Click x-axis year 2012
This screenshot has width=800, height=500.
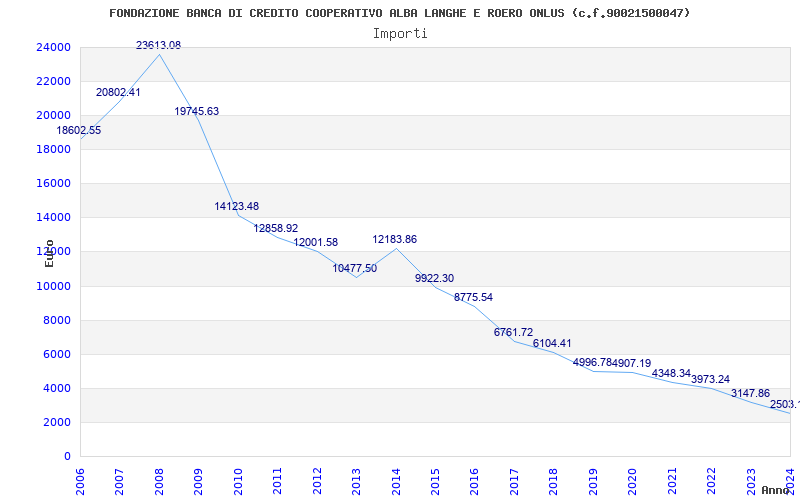click(317, 482)
